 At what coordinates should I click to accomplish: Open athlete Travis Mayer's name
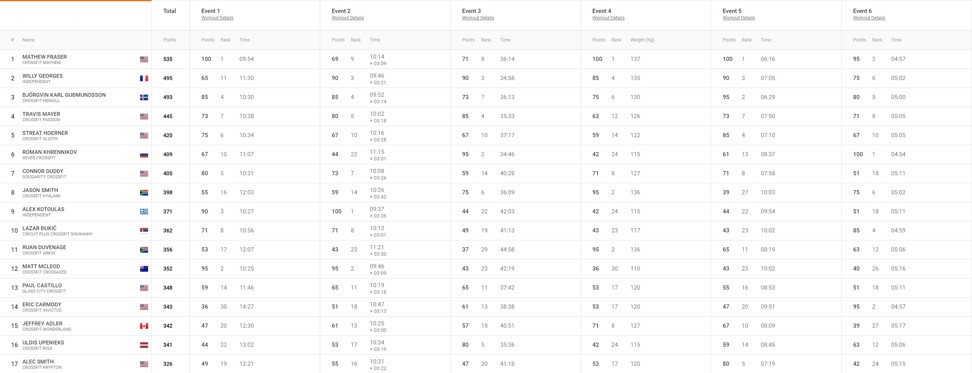(40, 114)
